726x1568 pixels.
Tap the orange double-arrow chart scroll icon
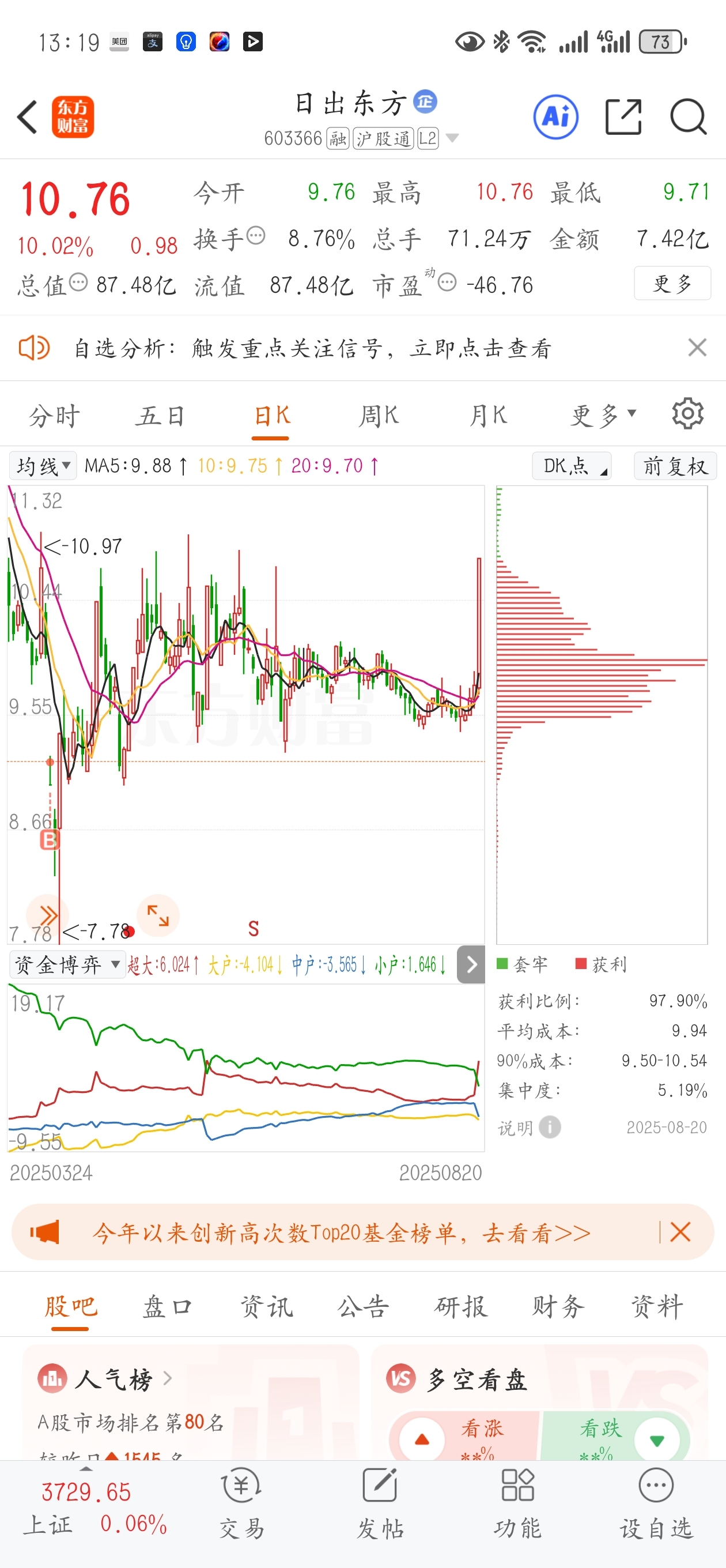tap(47, 914)
